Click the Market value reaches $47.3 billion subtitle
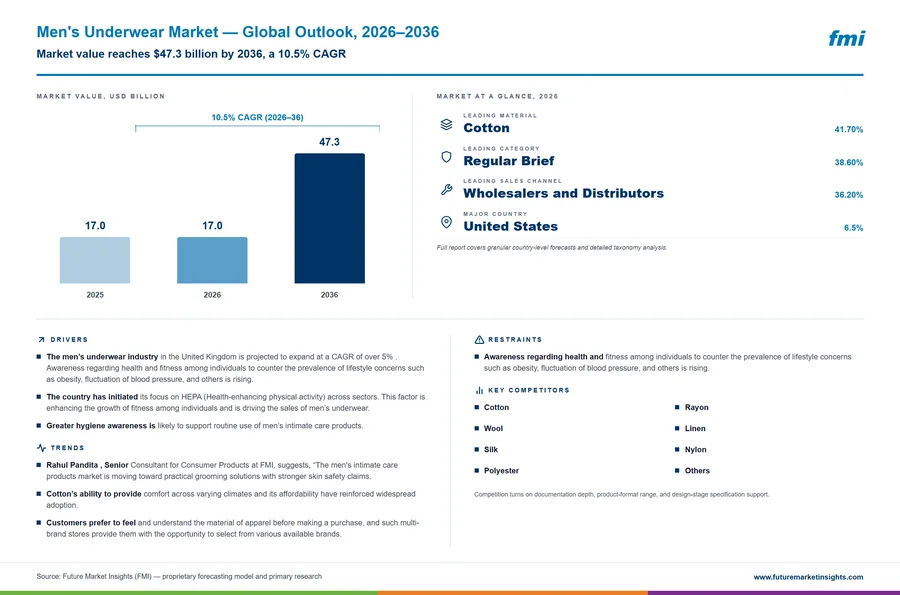Viewport: 900px width, 595px height. click(191, 54)
